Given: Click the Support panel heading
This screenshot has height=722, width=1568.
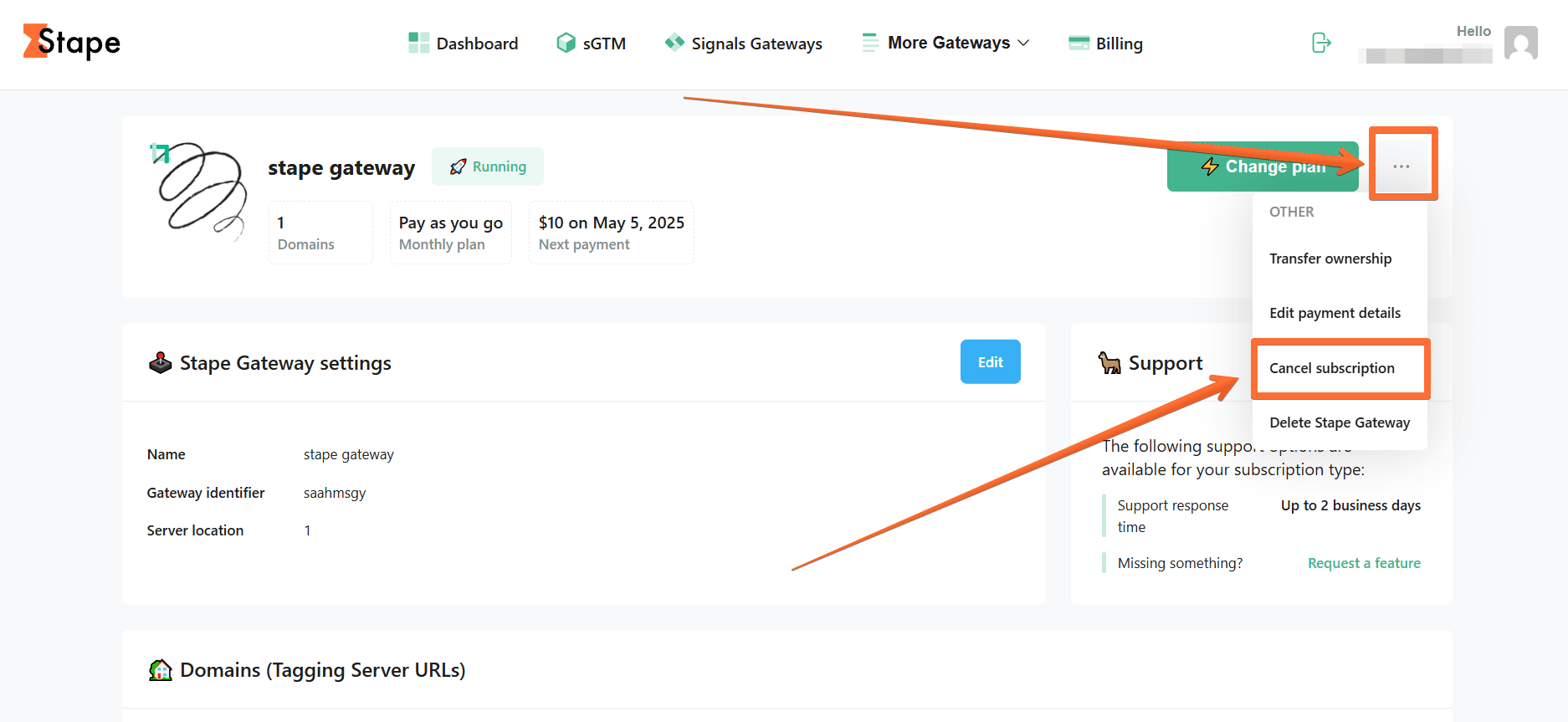Looking at the screenshot, I should point(1166,363).
